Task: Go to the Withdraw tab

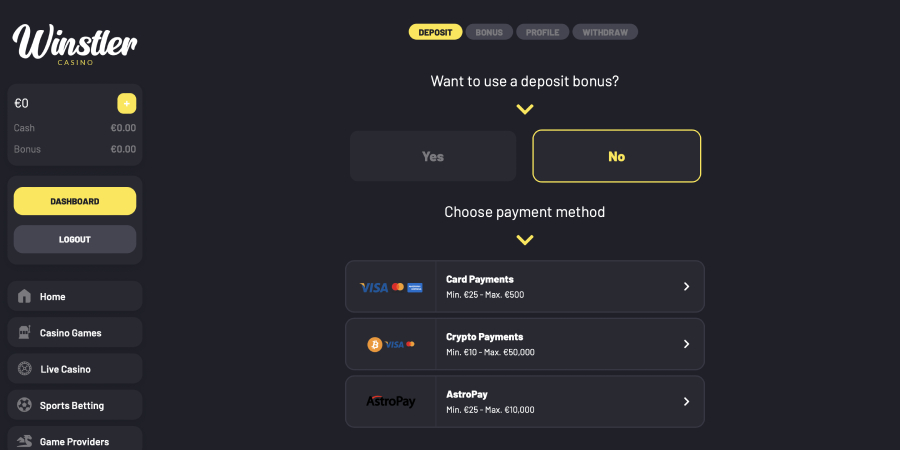Action: (x=605, y=32)
